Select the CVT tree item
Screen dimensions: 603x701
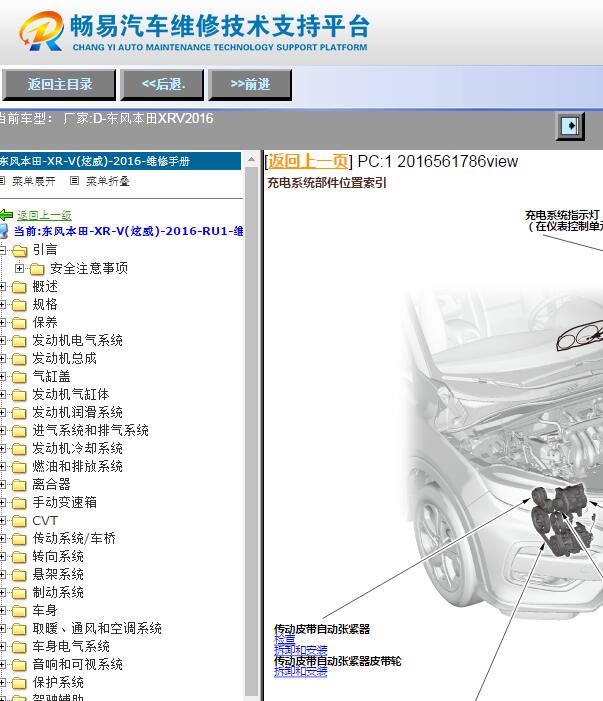click(x=45, y=520)
